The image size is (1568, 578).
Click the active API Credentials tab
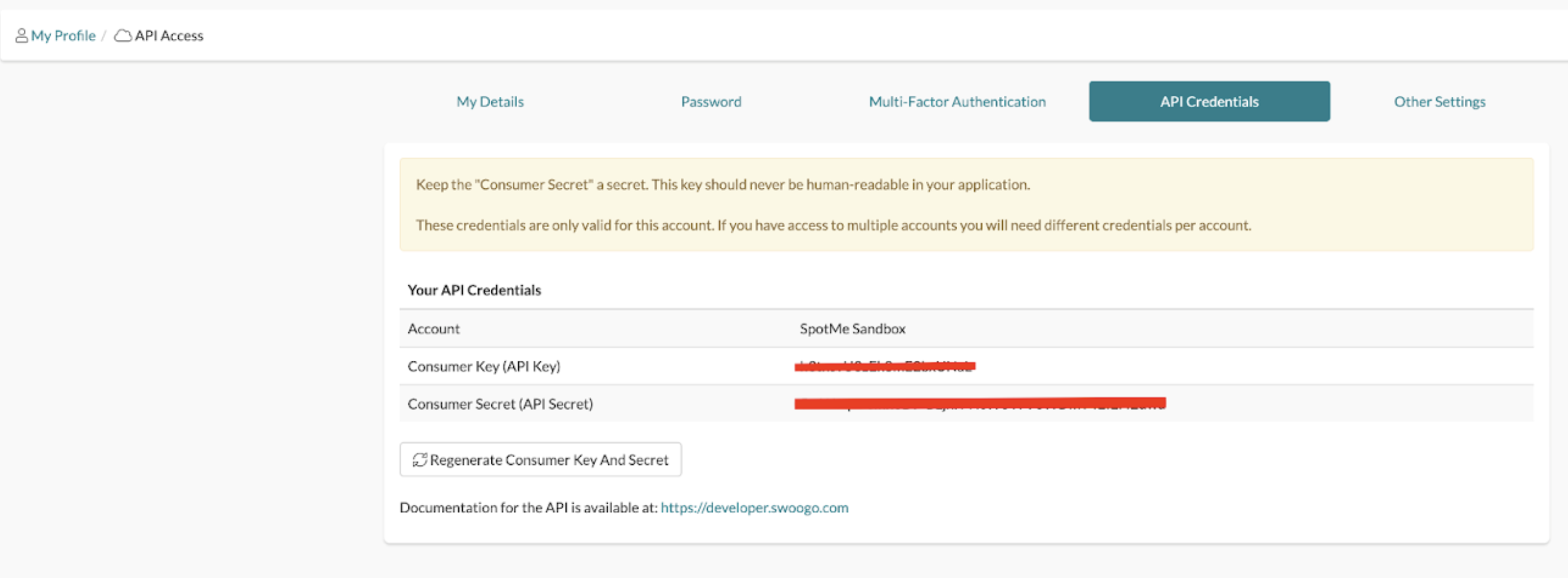(1209, 101)
